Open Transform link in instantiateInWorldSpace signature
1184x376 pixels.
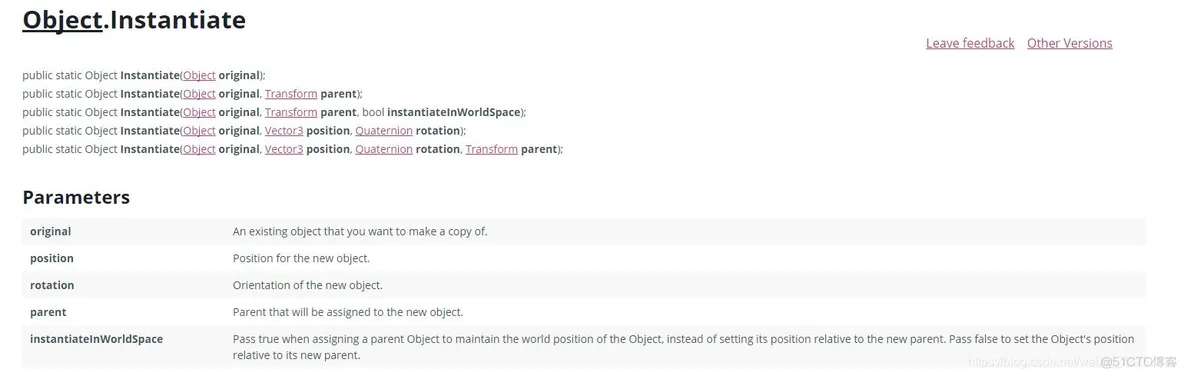tap(291, 112)
